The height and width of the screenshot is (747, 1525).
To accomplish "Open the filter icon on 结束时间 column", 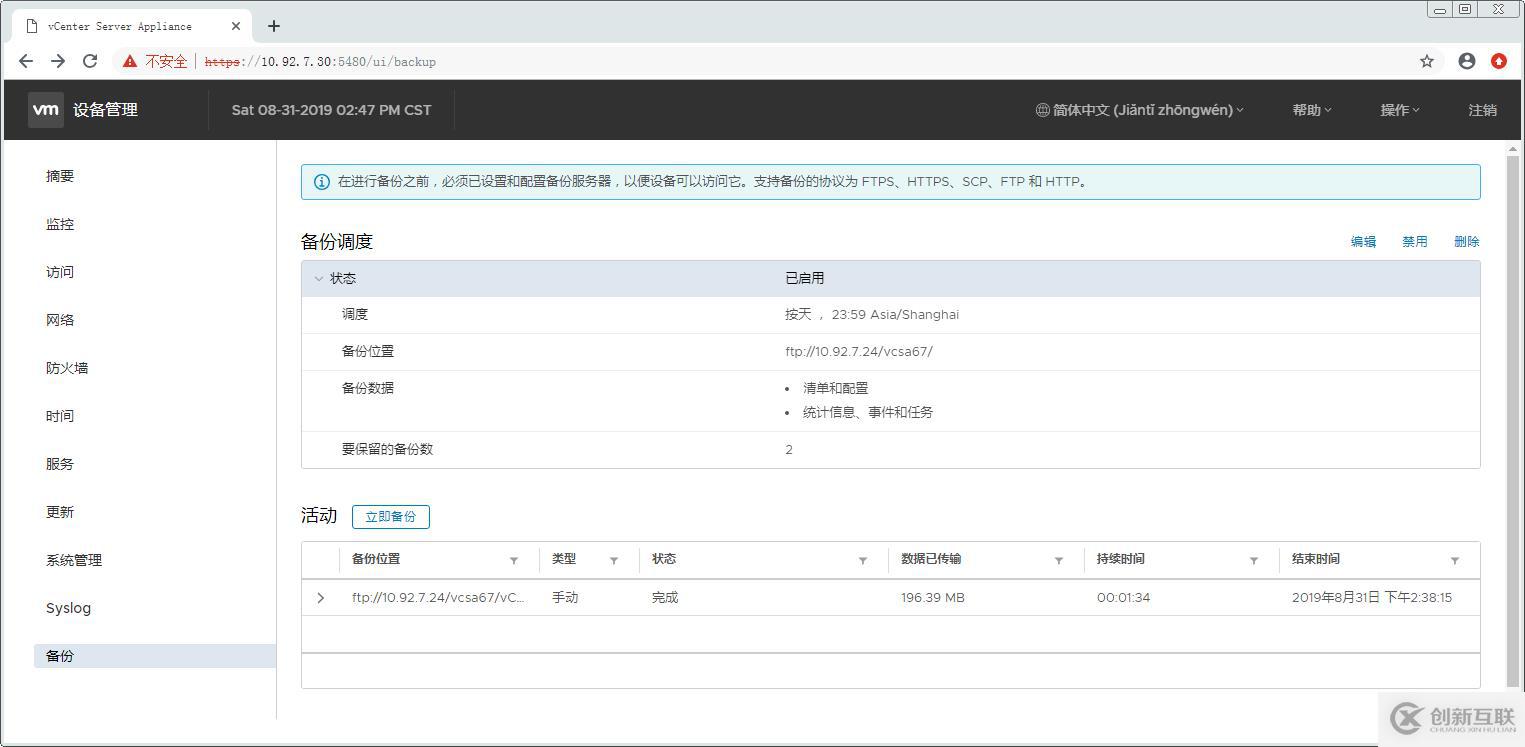I will click(1455, 560).
